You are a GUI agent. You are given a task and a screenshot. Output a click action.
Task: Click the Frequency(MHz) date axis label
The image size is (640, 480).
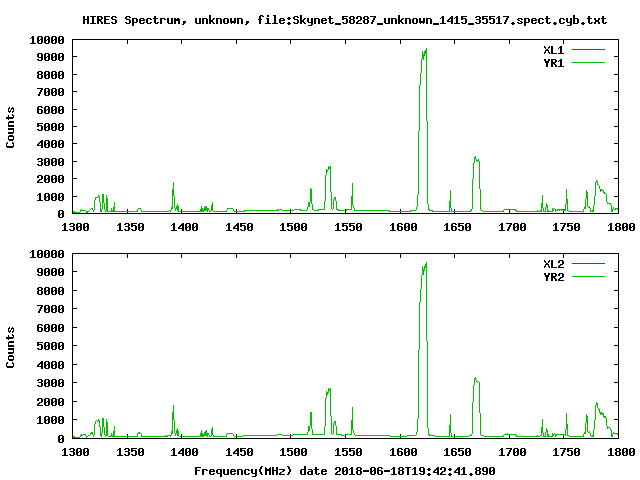click(x=344, y=471)
